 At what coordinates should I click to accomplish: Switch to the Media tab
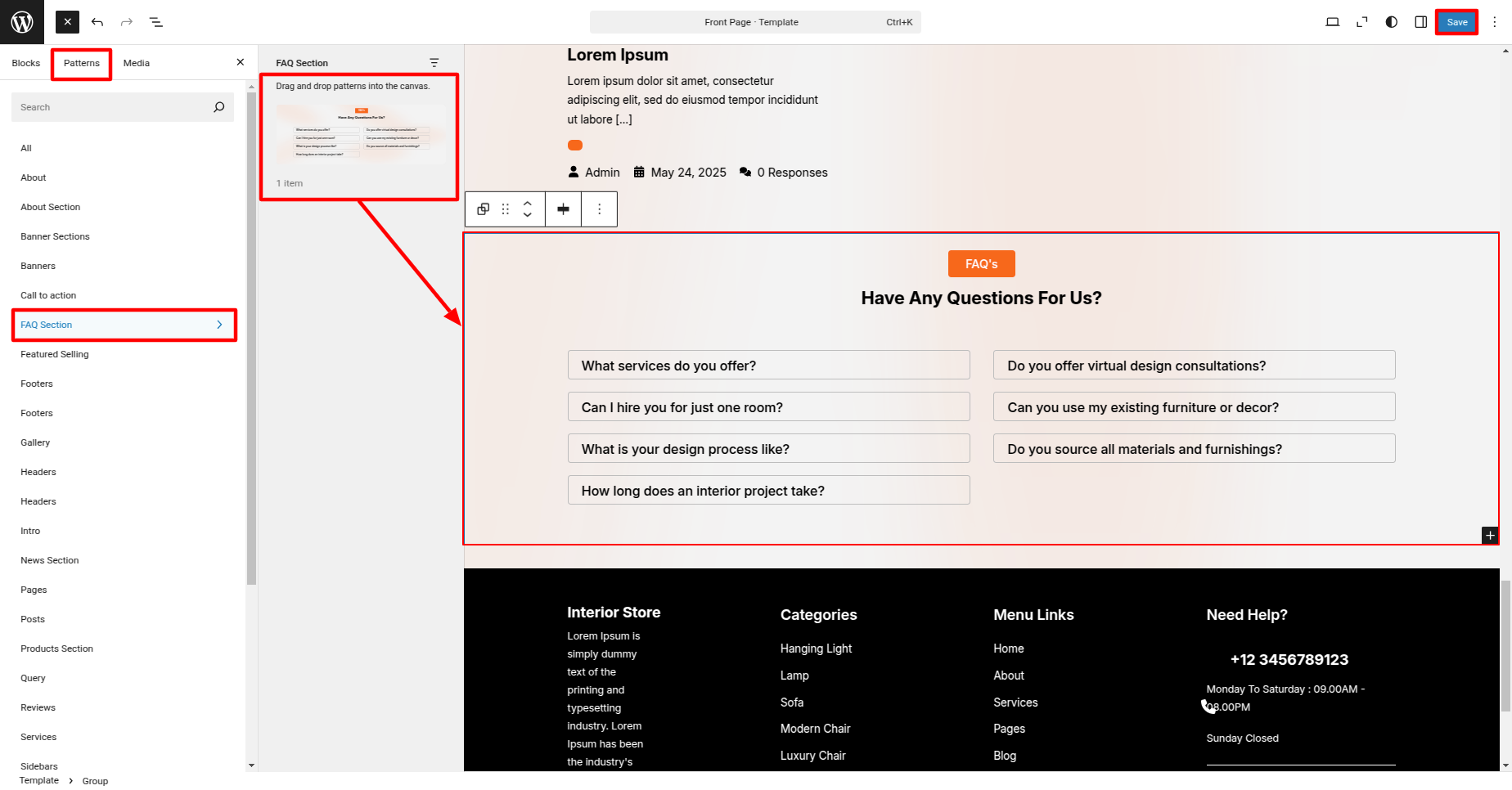point(136,63)
